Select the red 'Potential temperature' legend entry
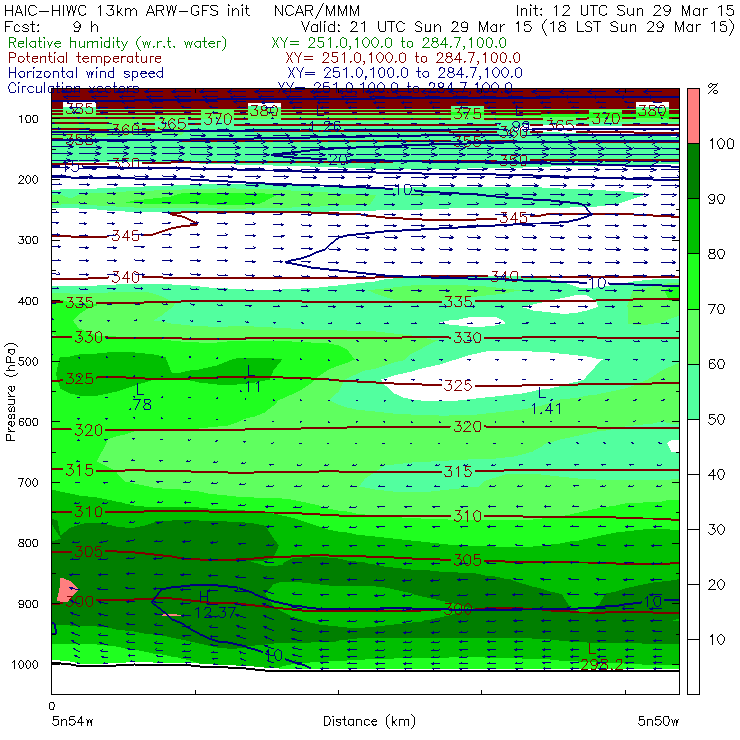Viewport: 740px width, 740px height. (85, 58)
